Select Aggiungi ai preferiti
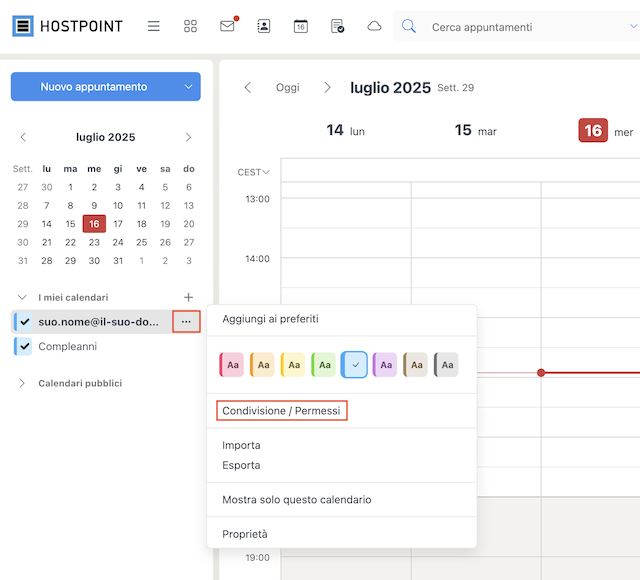The height and width of the screenshot is (580, 640). [x=270, y=319]
